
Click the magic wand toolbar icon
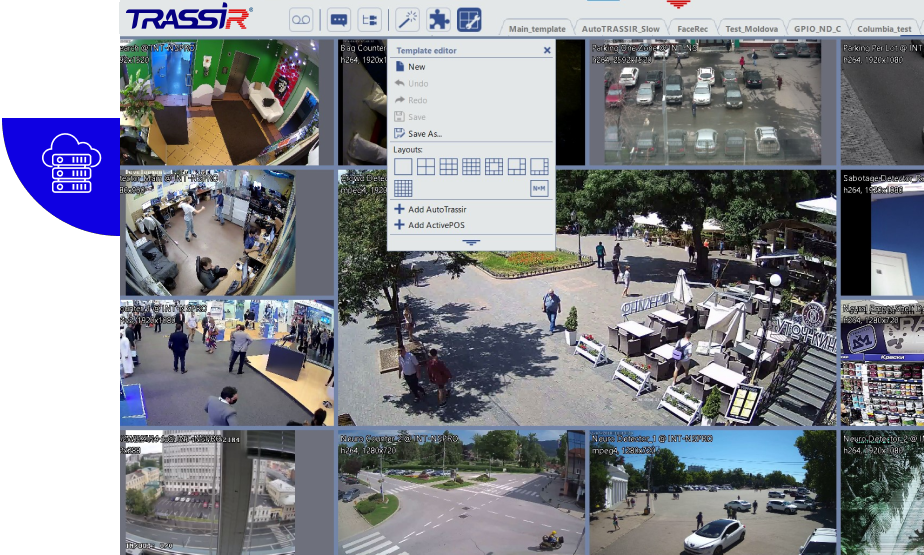pos(407,19)
